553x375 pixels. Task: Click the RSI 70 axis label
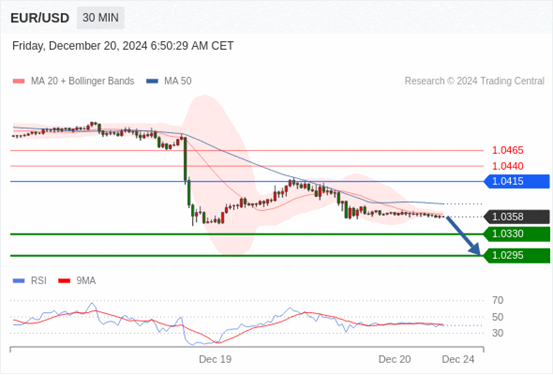point(498,301)
